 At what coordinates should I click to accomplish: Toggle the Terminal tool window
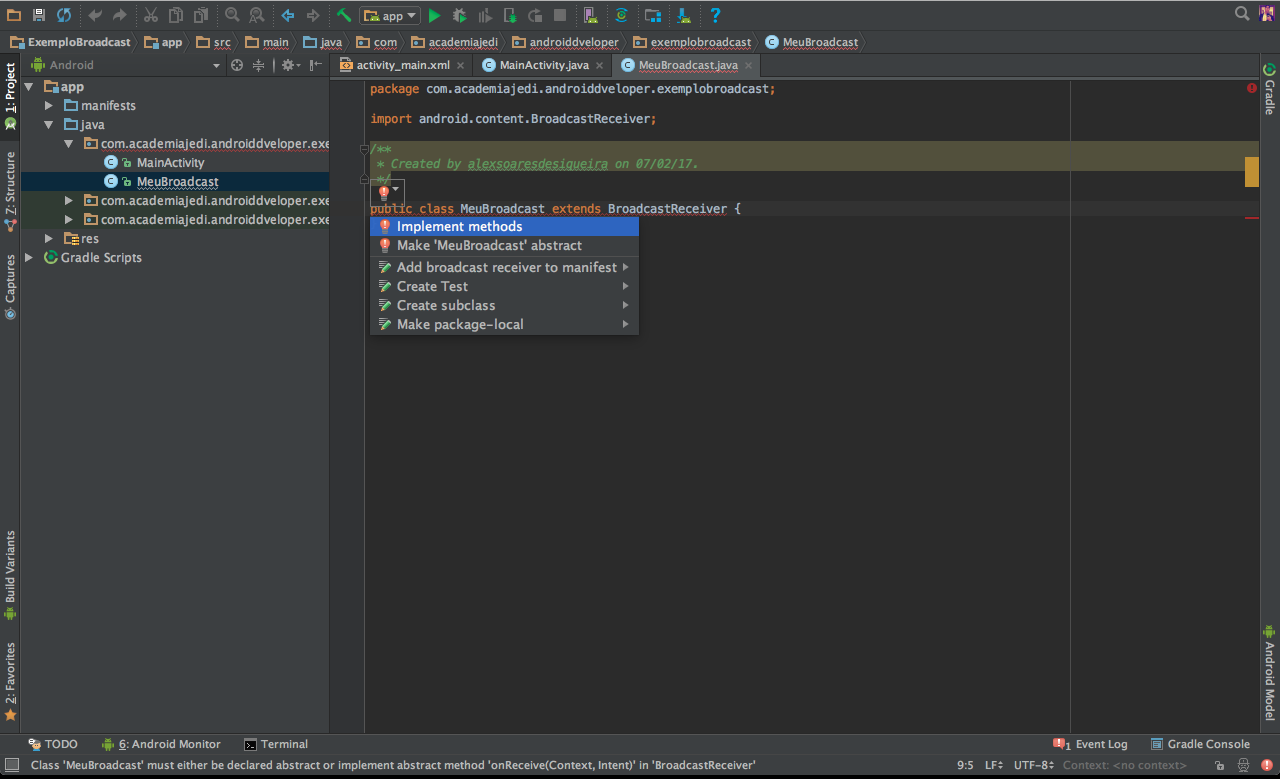click(276, 744)
